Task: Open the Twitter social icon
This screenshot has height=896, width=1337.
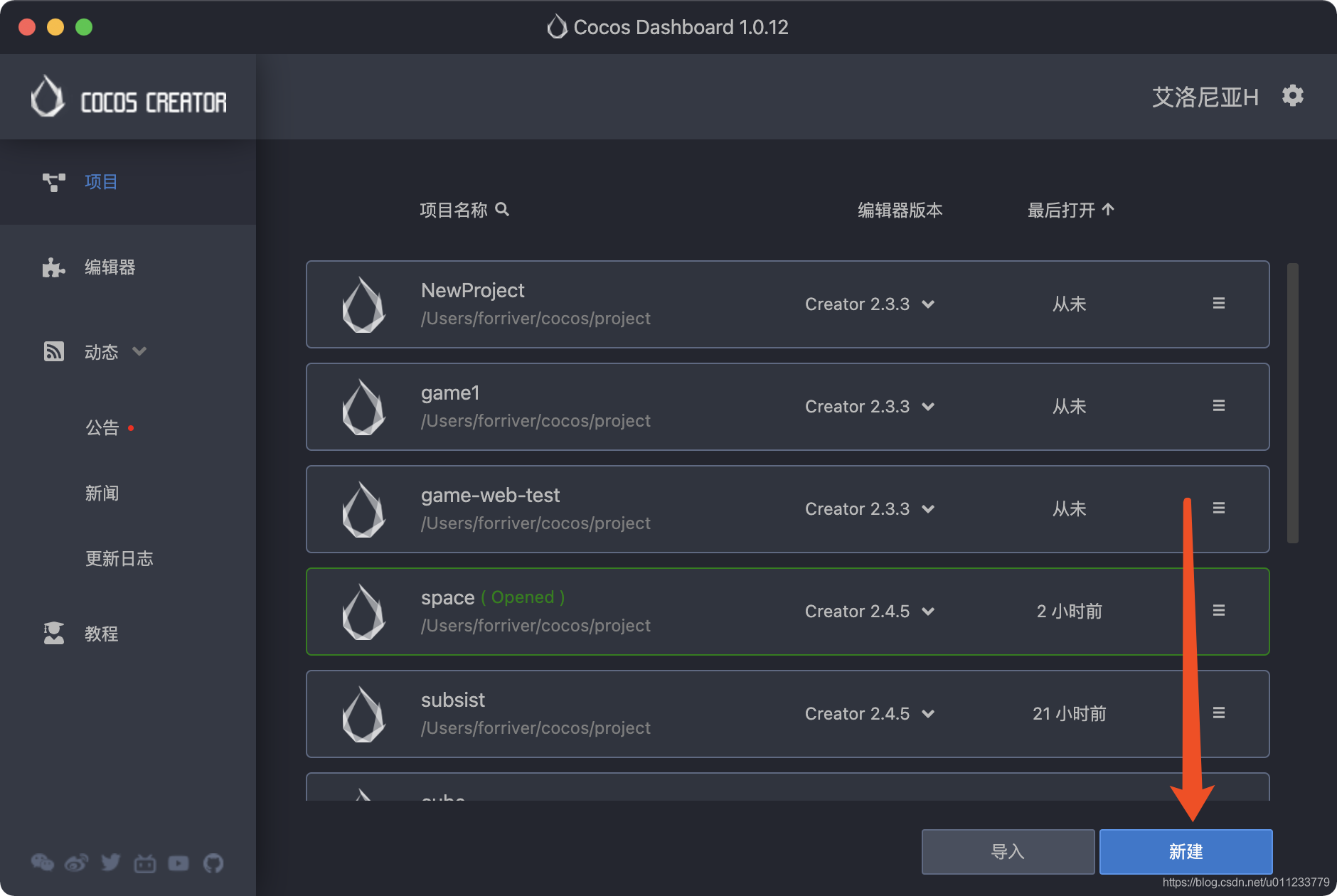Action: pos(111,863)
